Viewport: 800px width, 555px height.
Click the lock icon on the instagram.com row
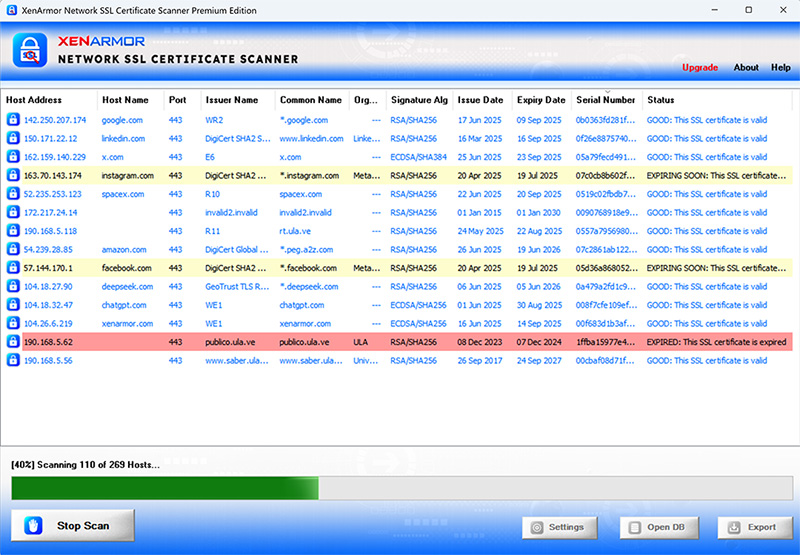(x=13, y=175)
